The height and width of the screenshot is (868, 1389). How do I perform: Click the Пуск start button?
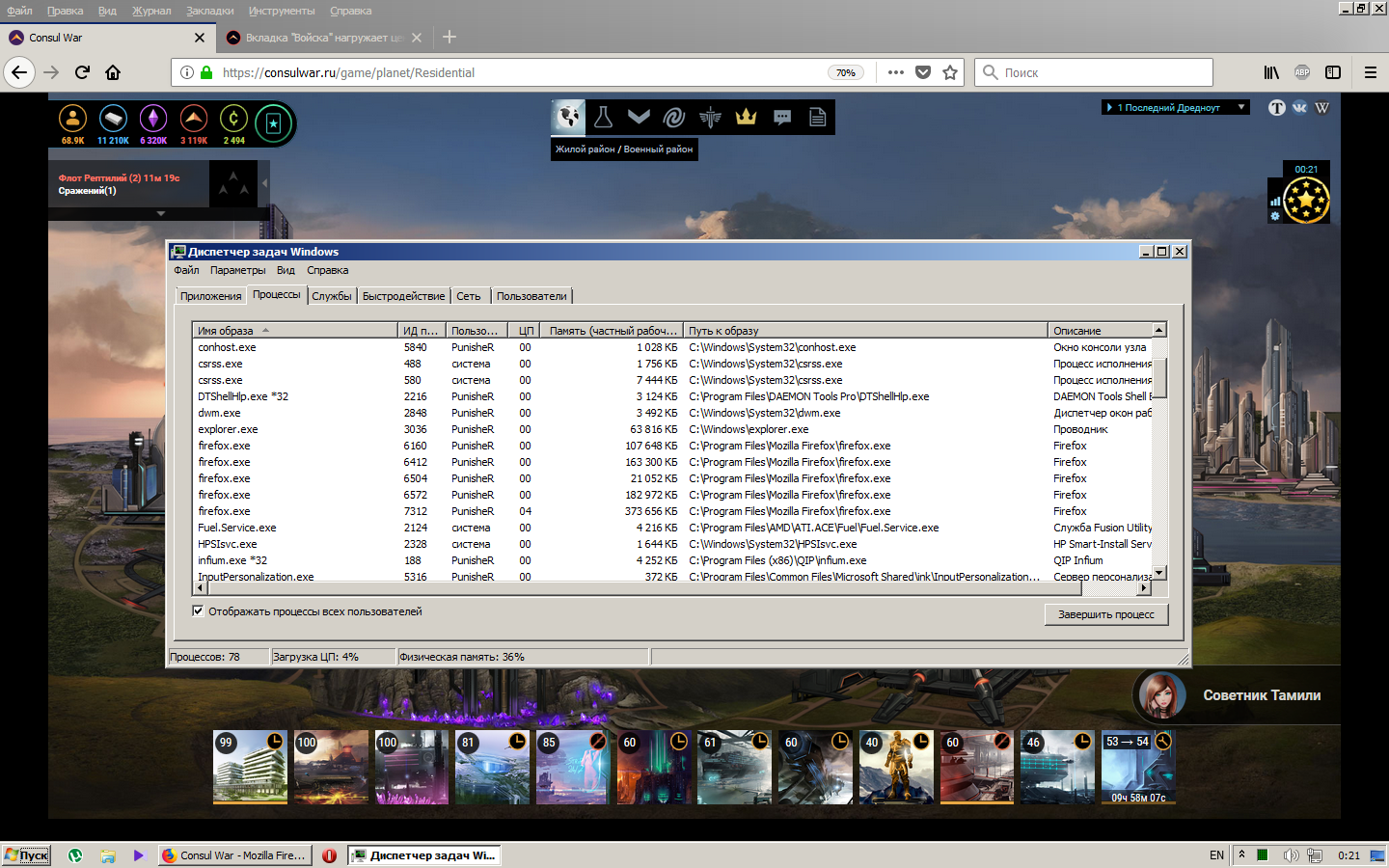(26, 855)
